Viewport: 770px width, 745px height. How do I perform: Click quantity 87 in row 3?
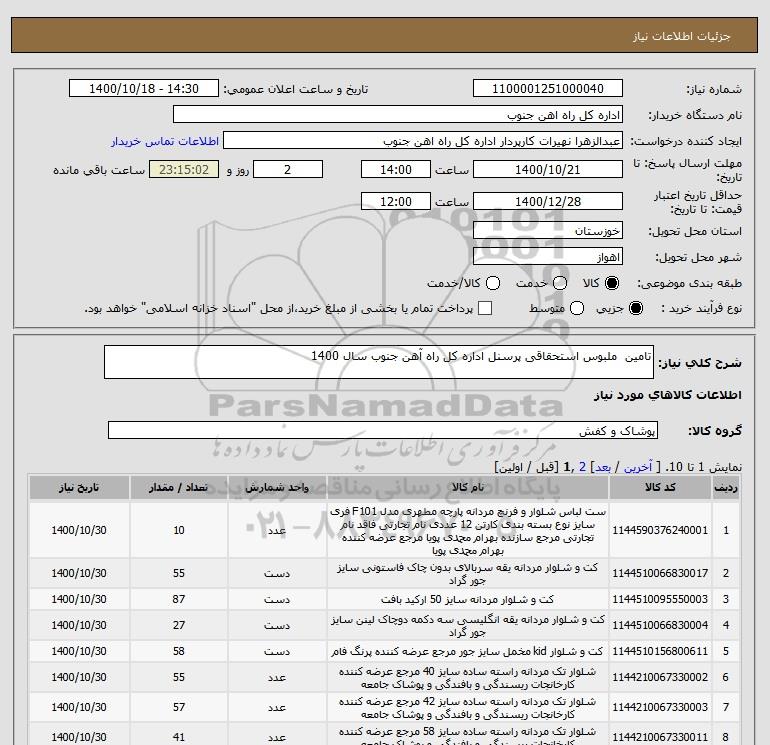179,599
